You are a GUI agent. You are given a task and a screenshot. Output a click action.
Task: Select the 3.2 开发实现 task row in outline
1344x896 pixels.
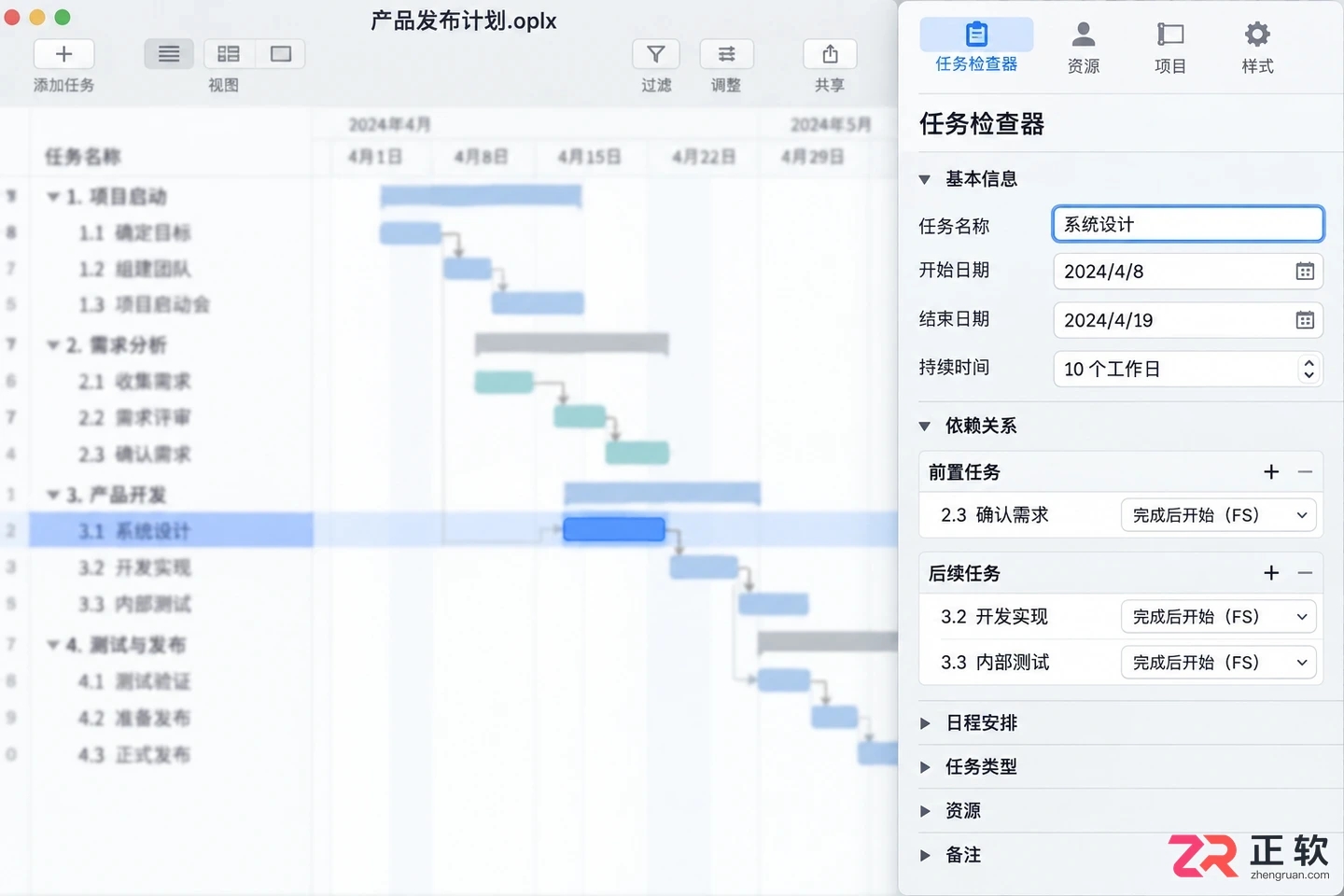pyautogui.click(x=171, y=567)
